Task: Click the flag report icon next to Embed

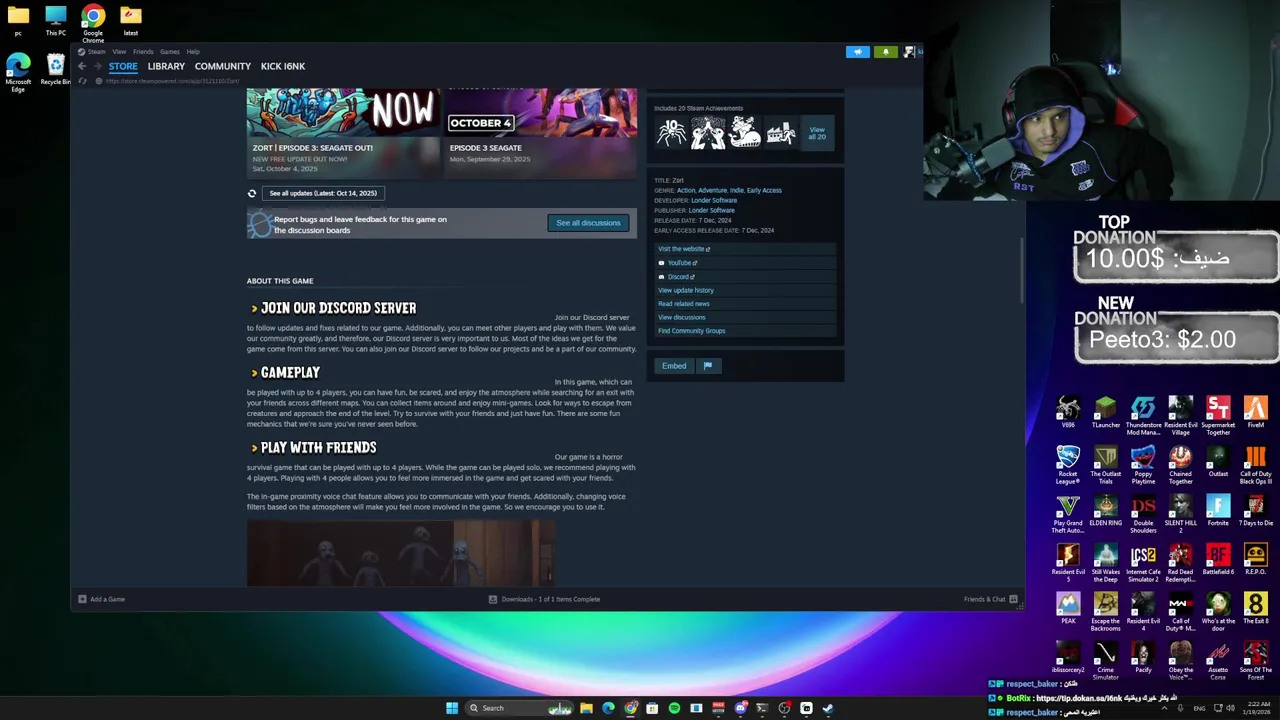Action: (707, 366)
